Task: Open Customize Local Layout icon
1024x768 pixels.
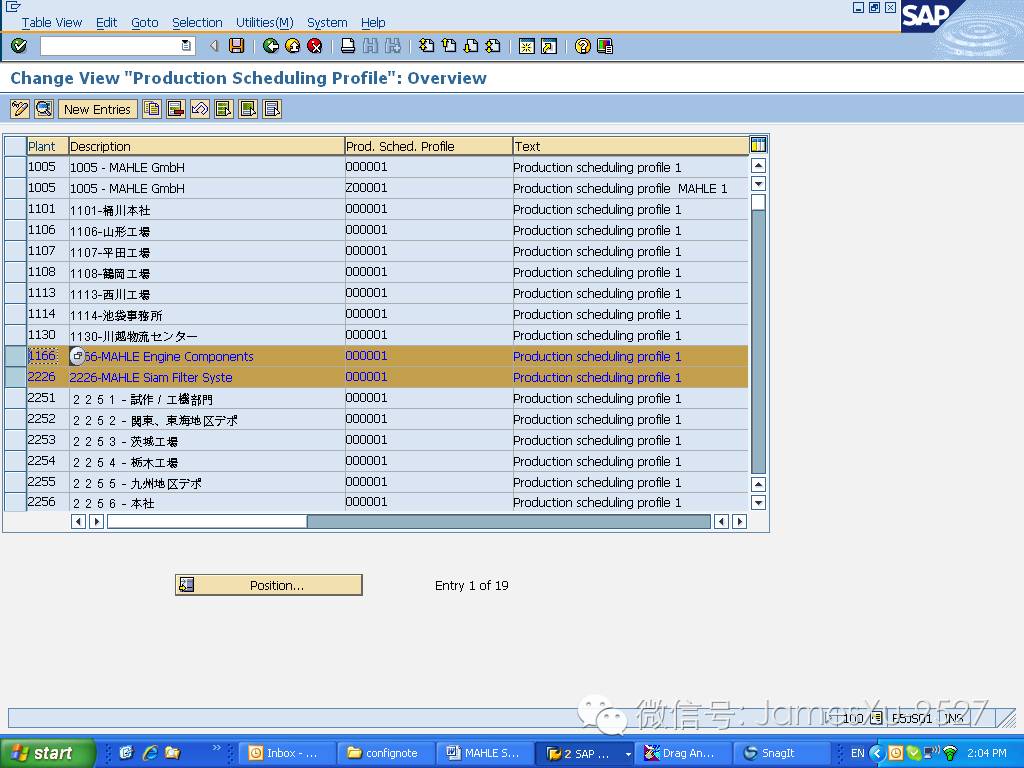Action: pyautogui.click(x=605, y=46)
